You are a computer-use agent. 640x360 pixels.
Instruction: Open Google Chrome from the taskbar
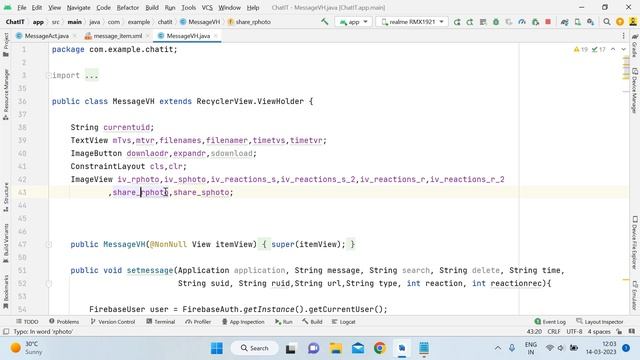pyautogui.click(x=380, y=348)
